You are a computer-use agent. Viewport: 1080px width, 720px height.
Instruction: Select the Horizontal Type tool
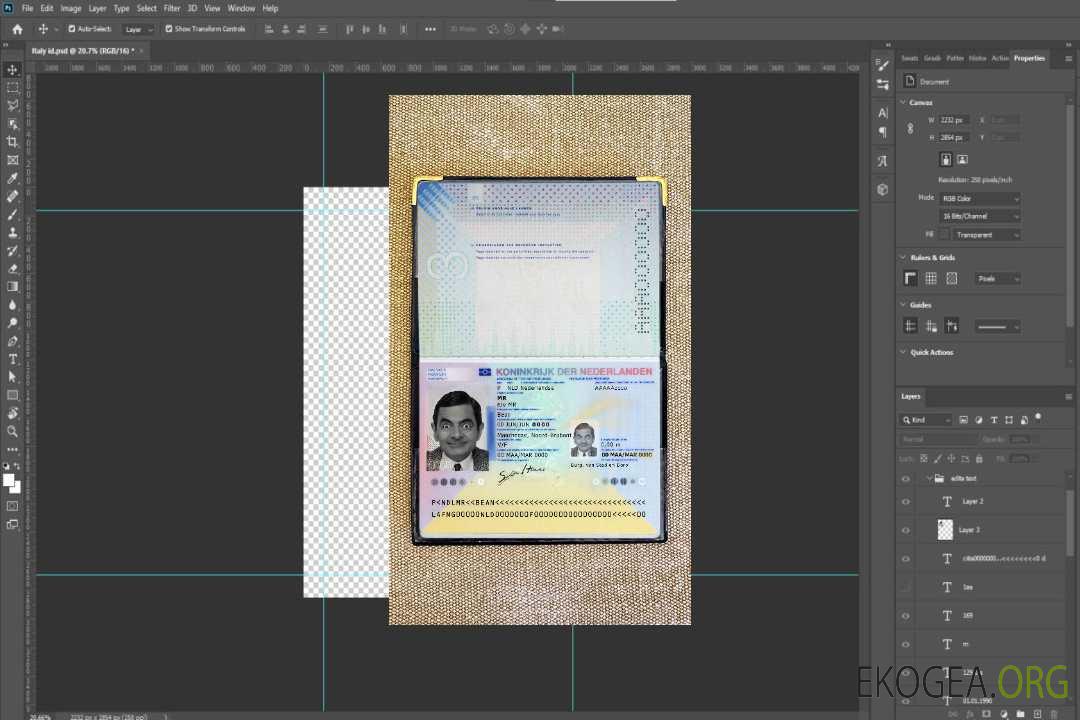click(12, 359)
